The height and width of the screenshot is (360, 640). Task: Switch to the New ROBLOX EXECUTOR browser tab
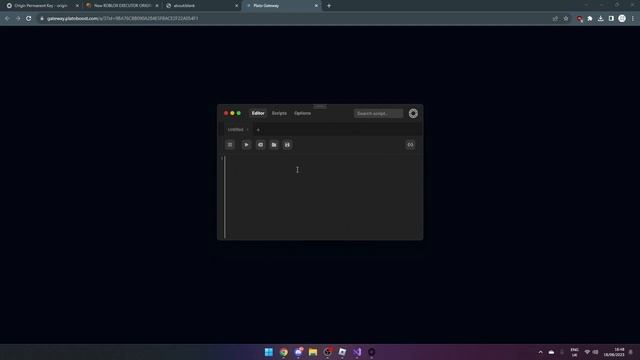[x=122, y=6]
